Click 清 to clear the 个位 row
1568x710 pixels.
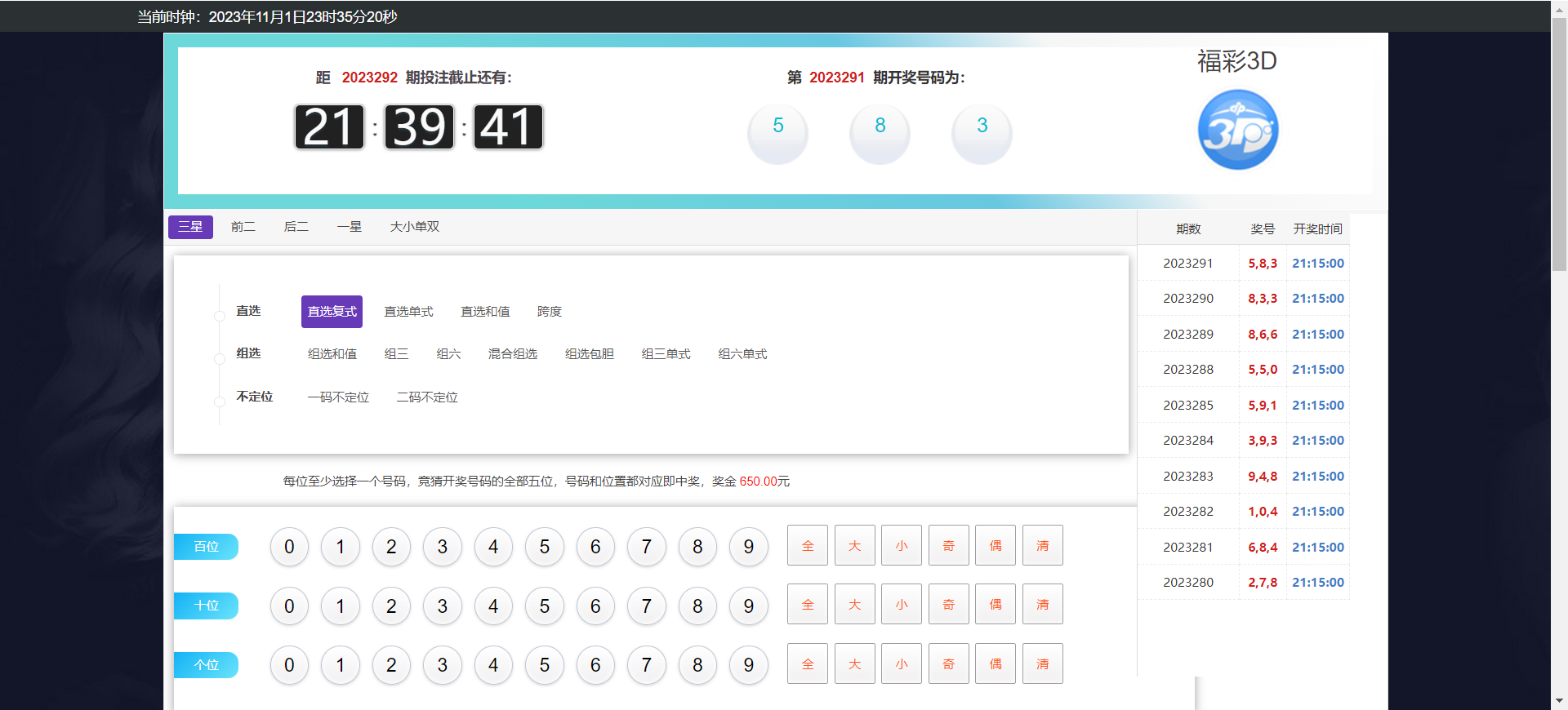coord(1043,663)
